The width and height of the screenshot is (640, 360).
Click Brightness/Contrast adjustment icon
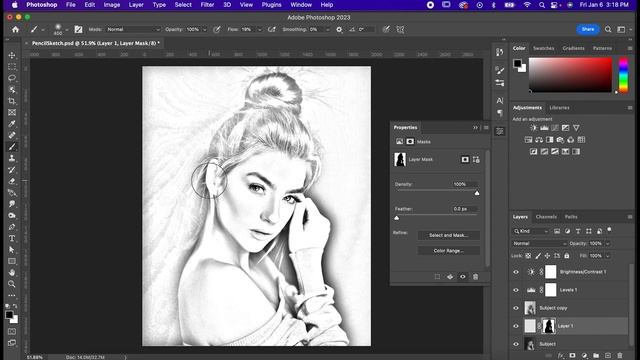click(x=533, y=128)
